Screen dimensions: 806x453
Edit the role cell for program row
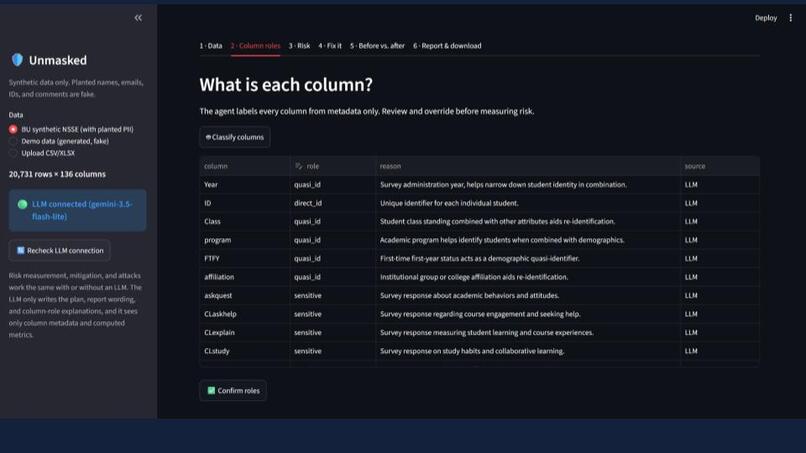click(333, 240)
